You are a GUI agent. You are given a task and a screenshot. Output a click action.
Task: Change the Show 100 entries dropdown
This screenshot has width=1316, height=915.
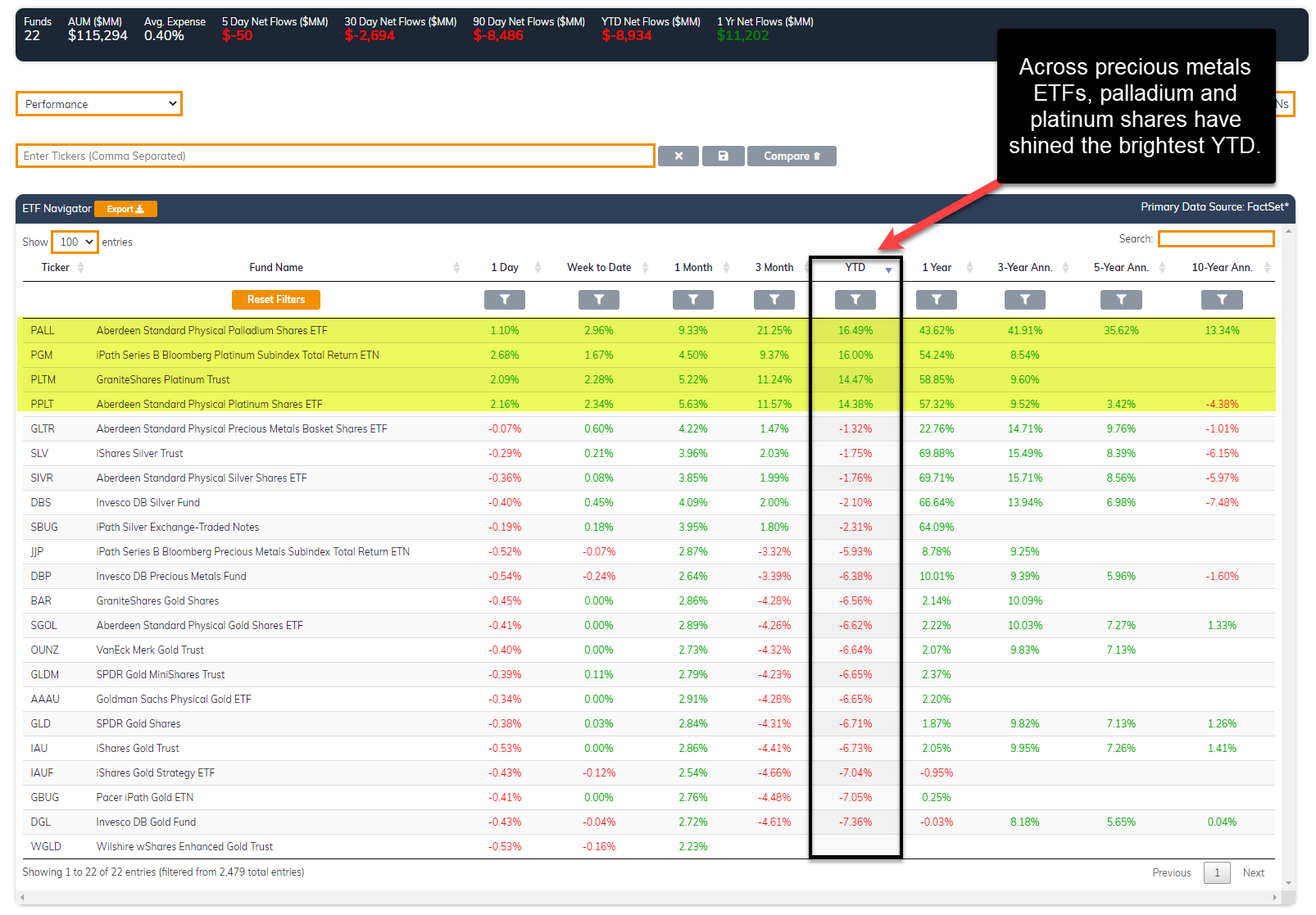[x=75, y=242]
